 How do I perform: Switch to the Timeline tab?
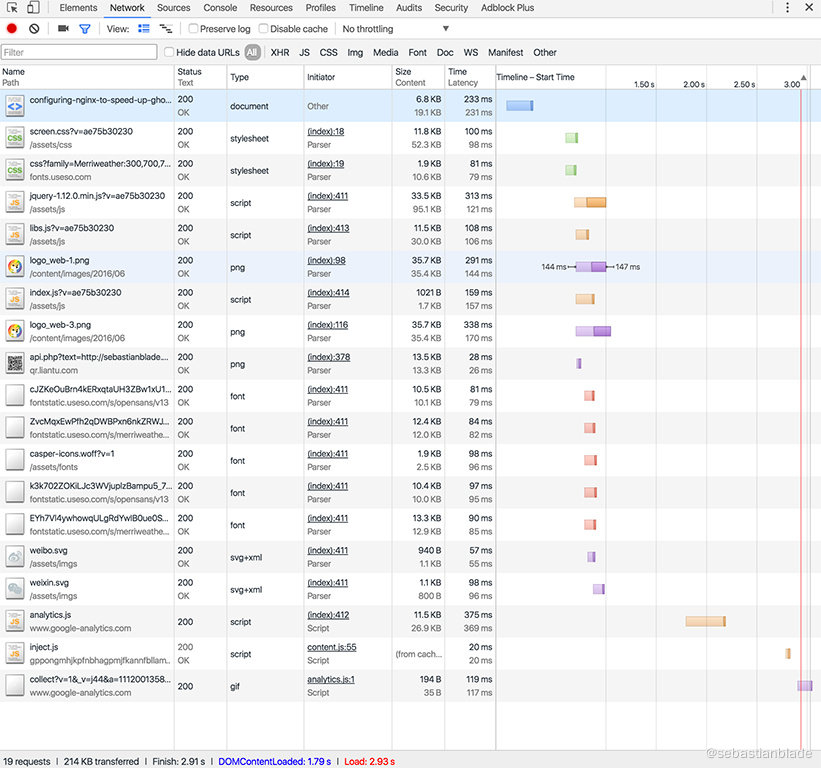[366, 8]
